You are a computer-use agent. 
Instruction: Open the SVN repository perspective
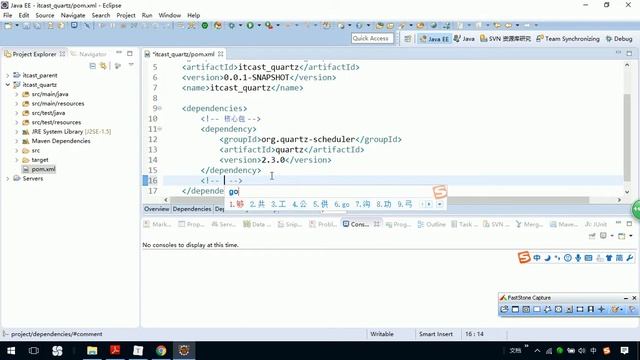coord(505,39)
